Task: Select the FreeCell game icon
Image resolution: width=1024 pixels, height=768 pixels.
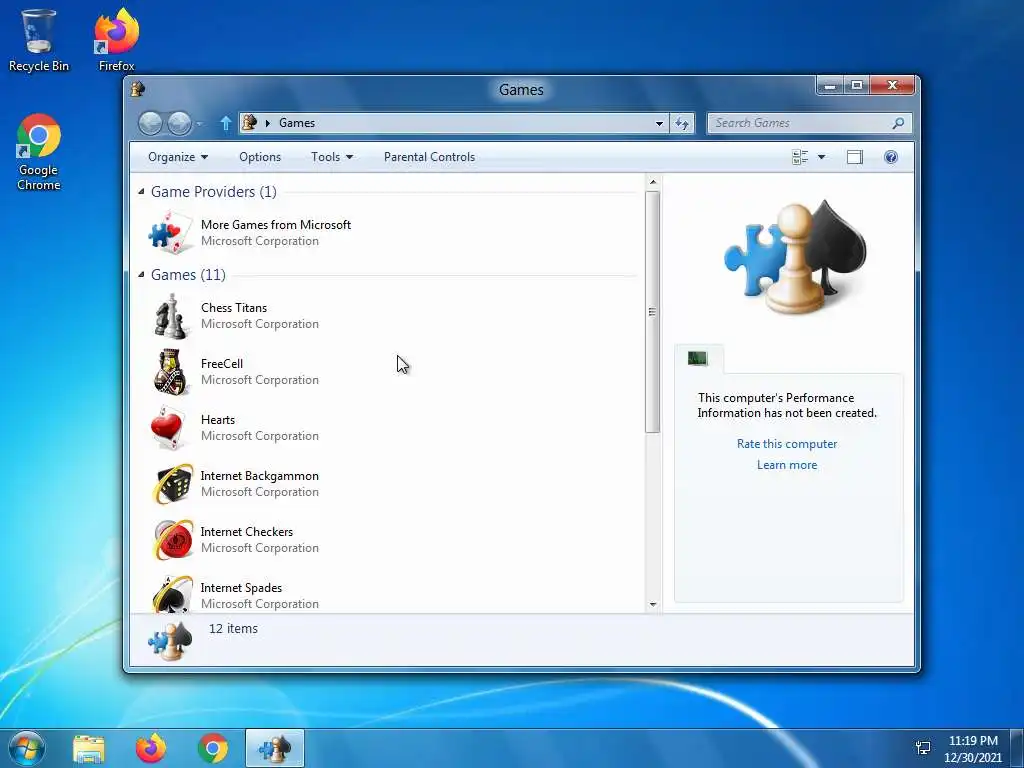Action: [170, 372]
